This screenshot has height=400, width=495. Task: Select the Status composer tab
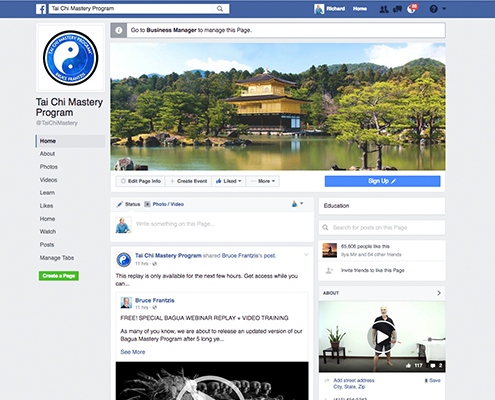pos(129,204)
